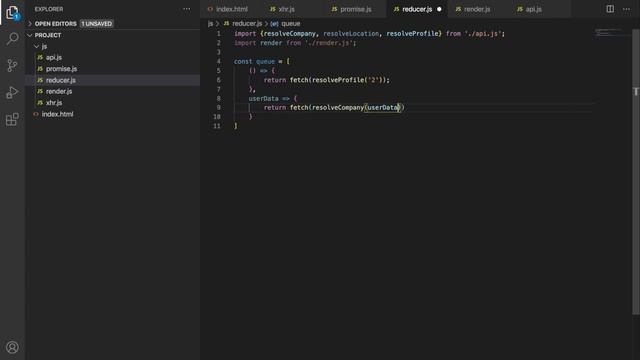
Task: Click the resolveProfile call on line 6
Action: [x=338, y=80]
